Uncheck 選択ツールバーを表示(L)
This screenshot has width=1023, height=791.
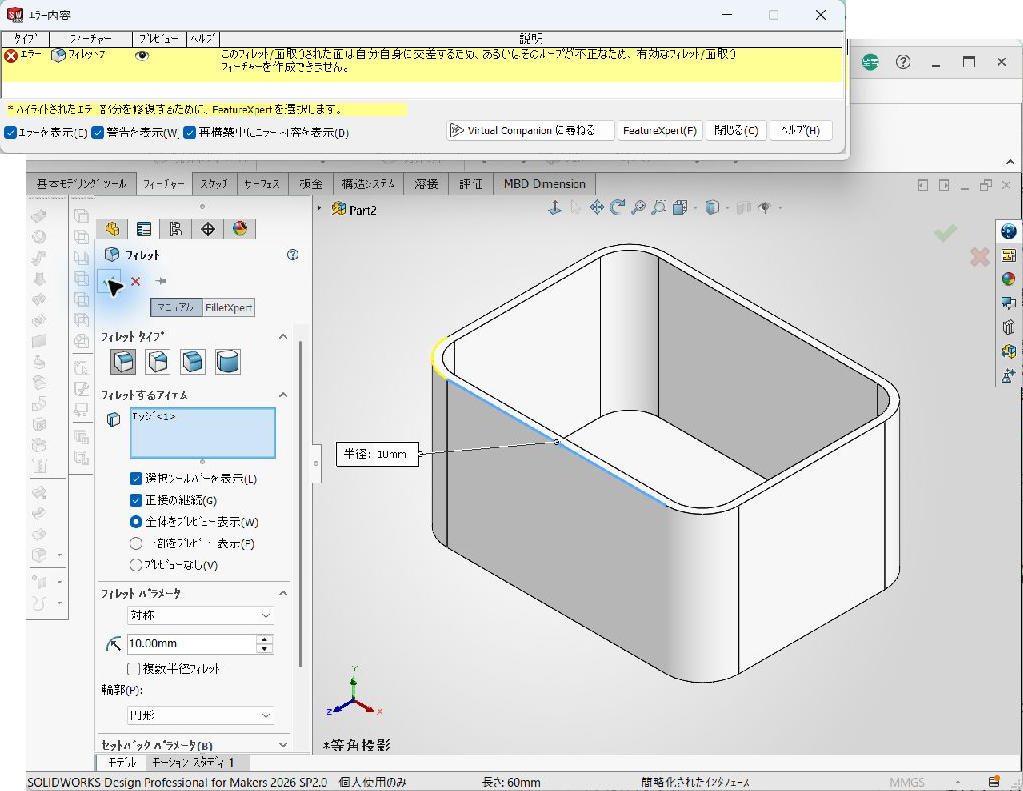136,479
